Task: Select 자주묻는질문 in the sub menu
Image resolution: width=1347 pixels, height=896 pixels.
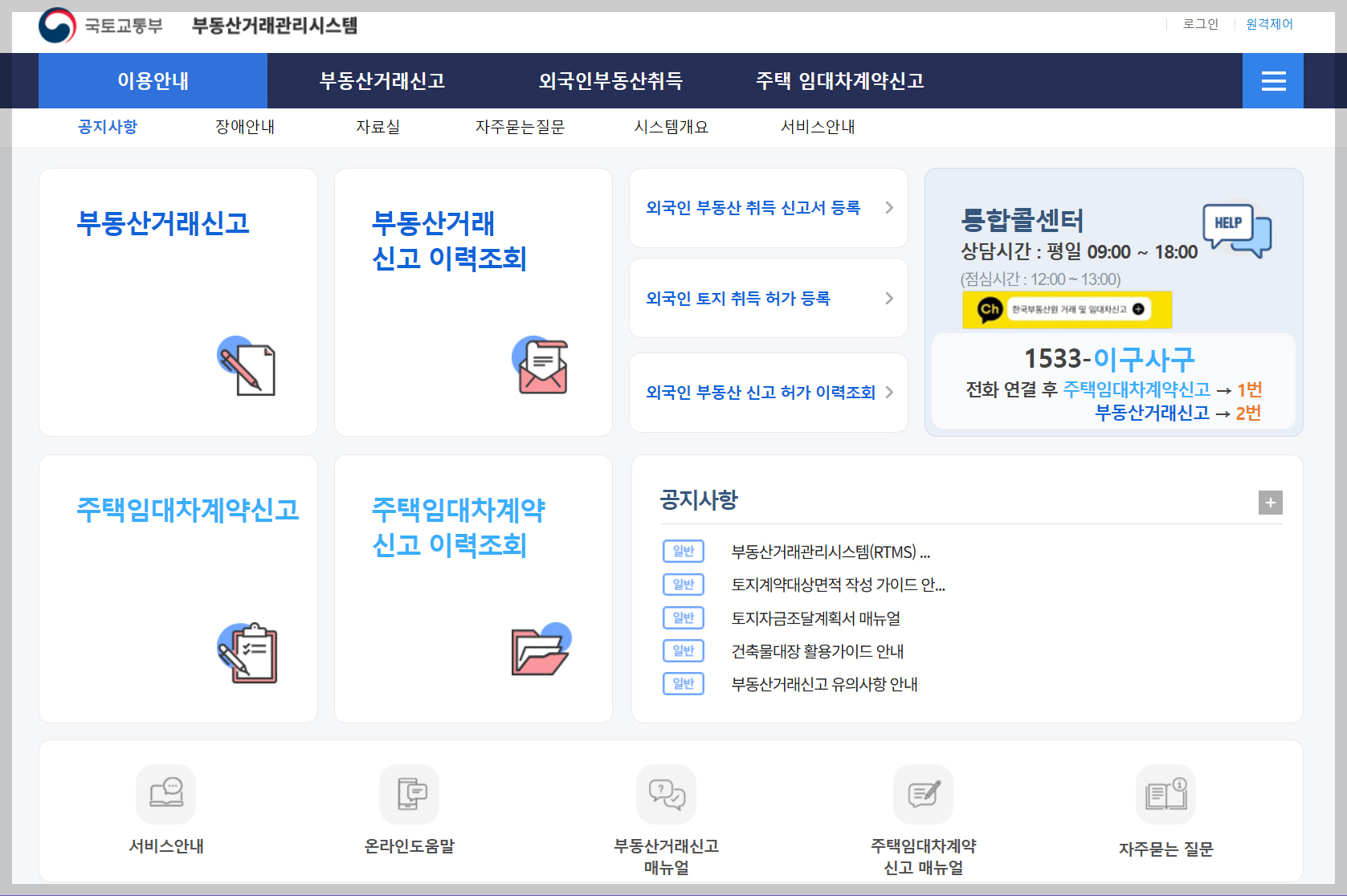Action: click(x=520, y=126)
